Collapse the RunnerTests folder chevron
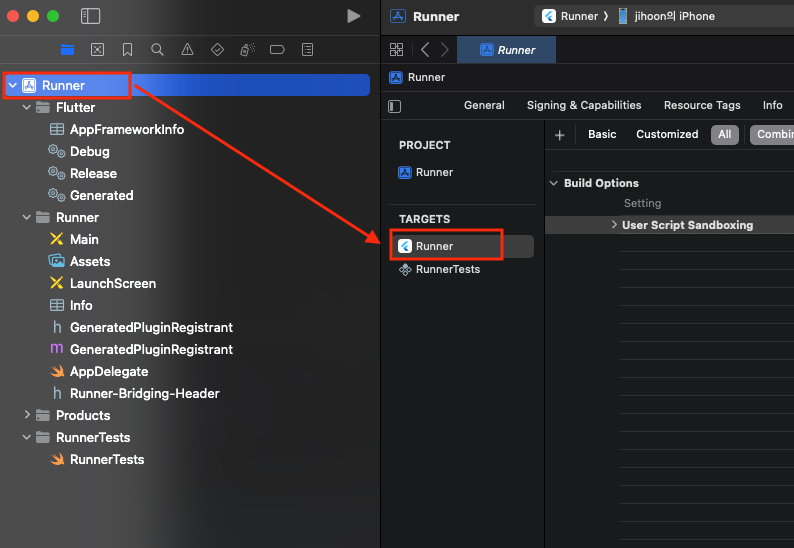The height and width of the screenshot is (548, 794). (x=27, y=437)
